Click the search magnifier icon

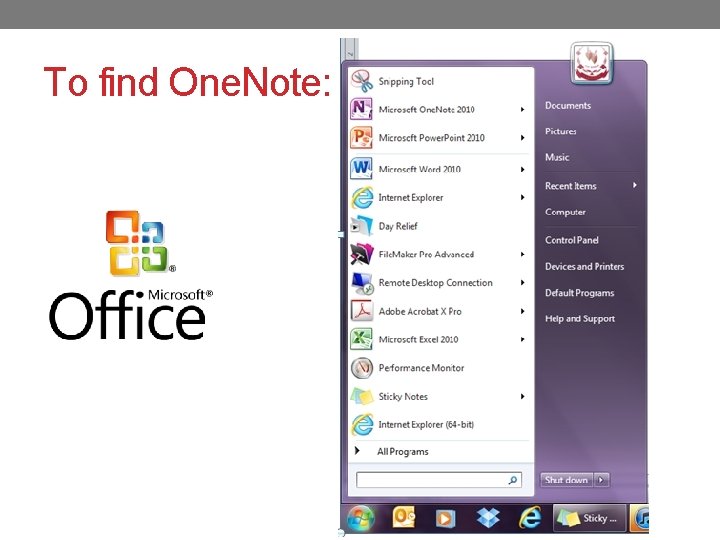pyautogui.click(x=513, y=480)
